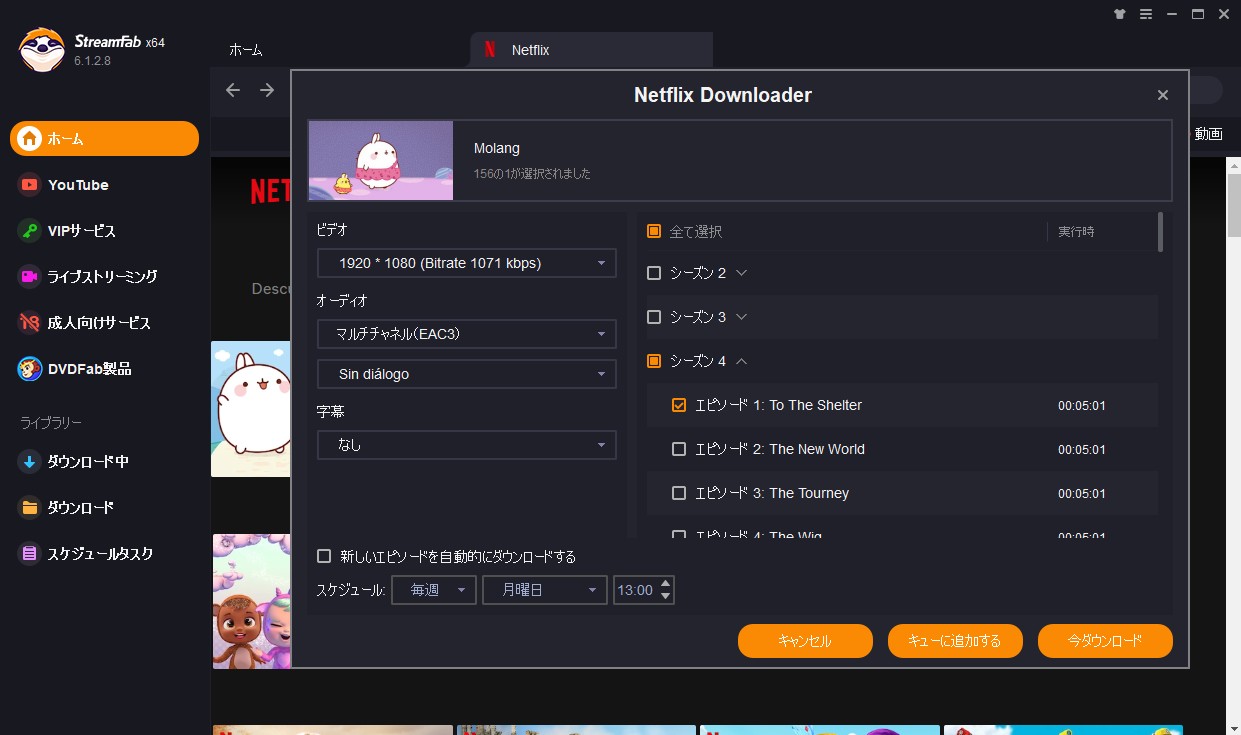Click the Netflix N tab icon
Screen dimensions: 1241x735
click(490, 50)
